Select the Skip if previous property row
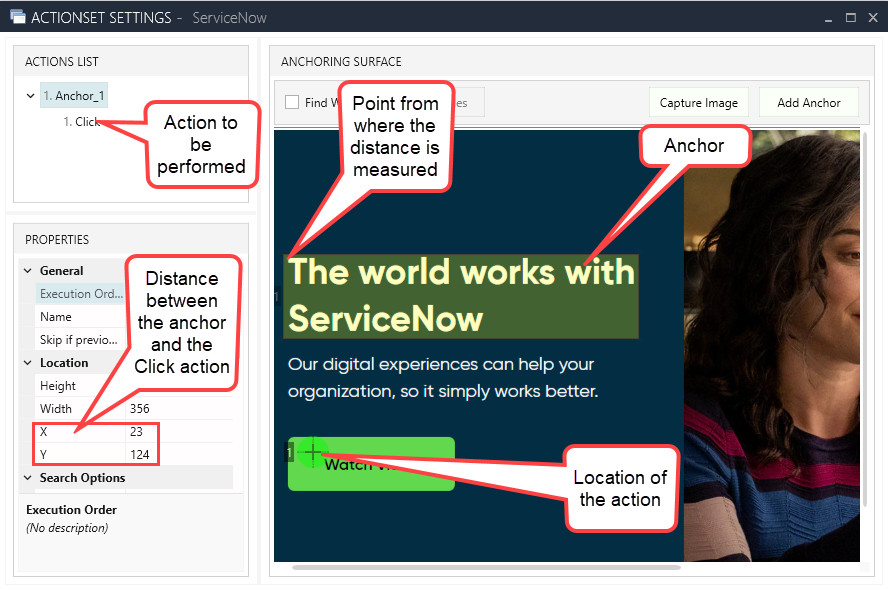This screenshot has width=888, height=590. (x=80, y=340)
